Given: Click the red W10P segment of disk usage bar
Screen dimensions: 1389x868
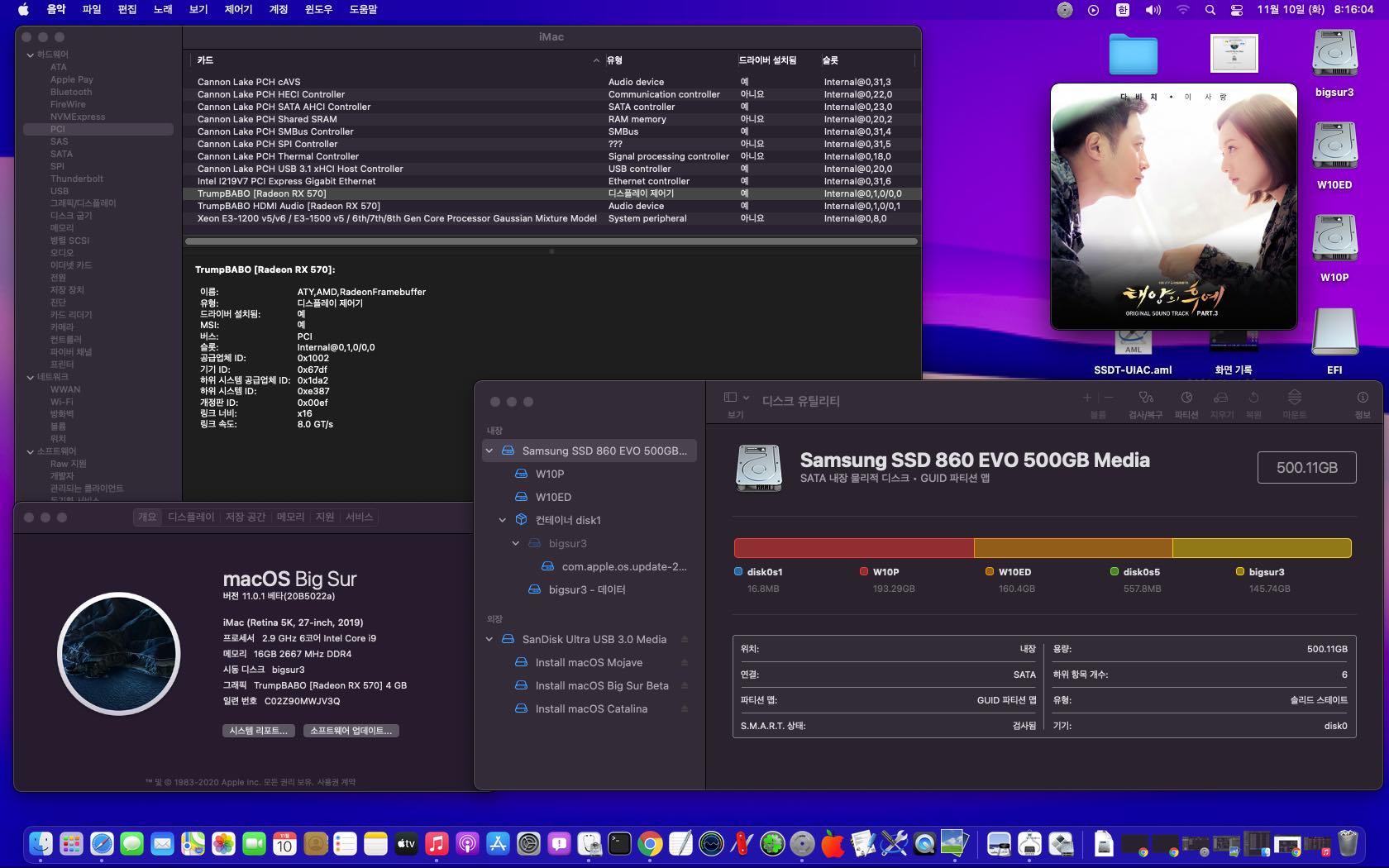Looking at the screenshot, I should point(854,548).
